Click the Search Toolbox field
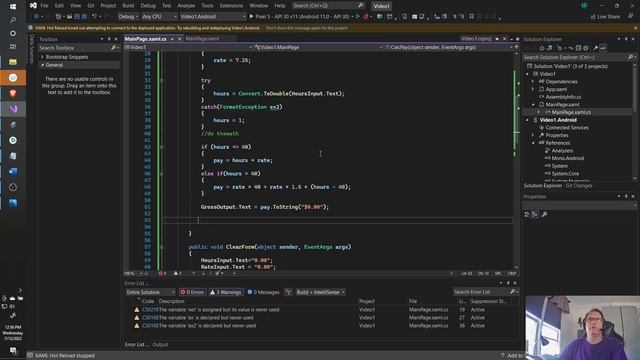Screen dimensions: 640x360 tap(75, 48)
